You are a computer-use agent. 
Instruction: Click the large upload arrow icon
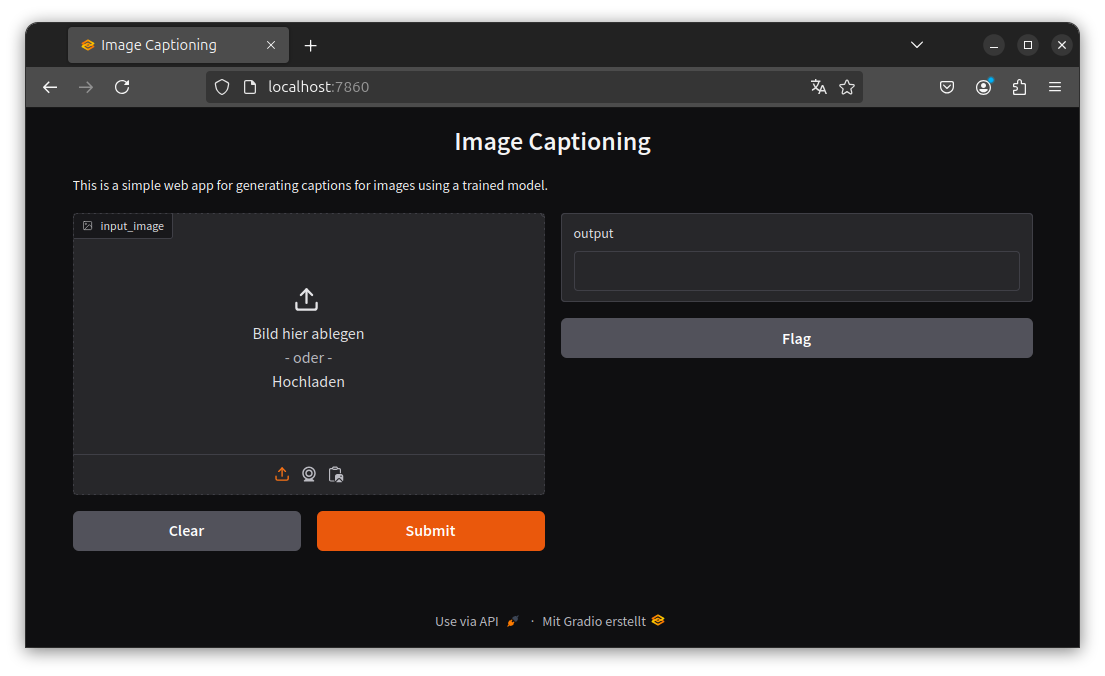tap(306, 299)
